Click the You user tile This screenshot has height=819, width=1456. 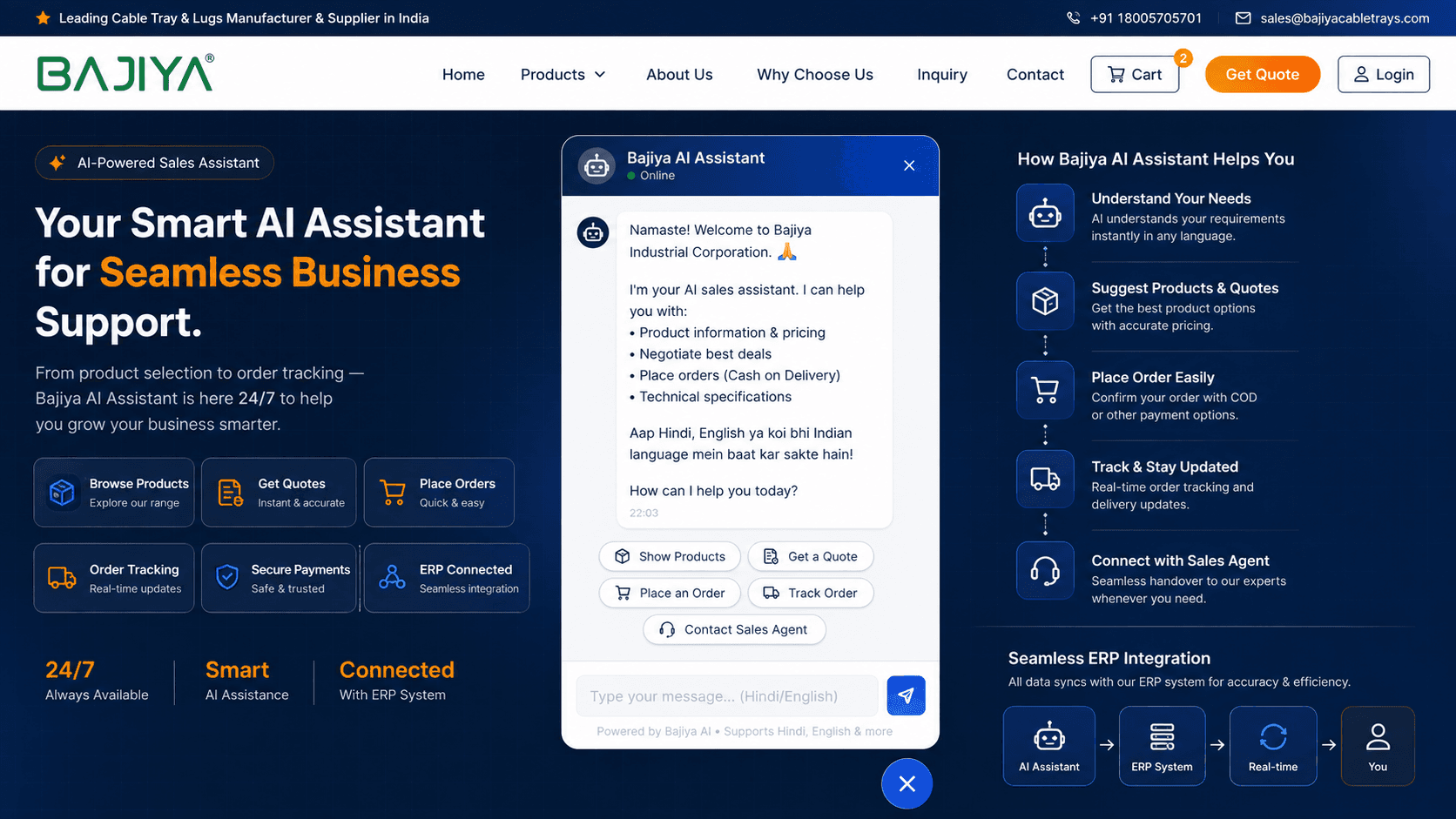(x=1378, y=746)
